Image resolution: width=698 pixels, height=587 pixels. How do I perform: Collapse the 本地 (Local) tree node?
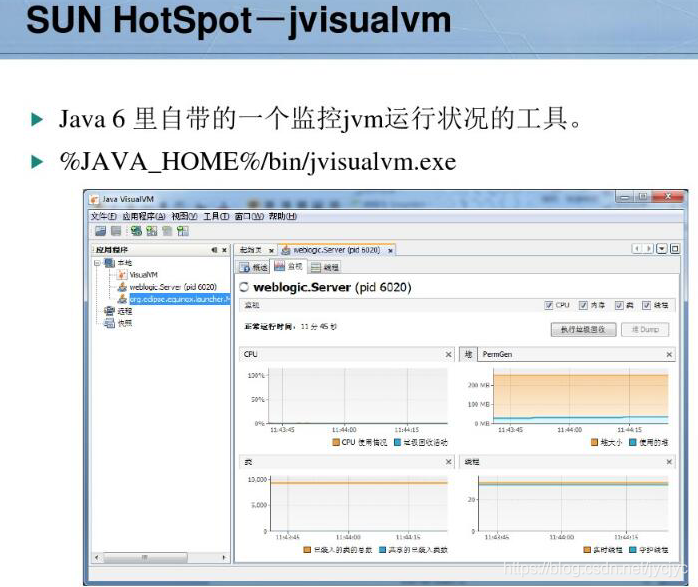pyautogui.click(x=97, y=263)
